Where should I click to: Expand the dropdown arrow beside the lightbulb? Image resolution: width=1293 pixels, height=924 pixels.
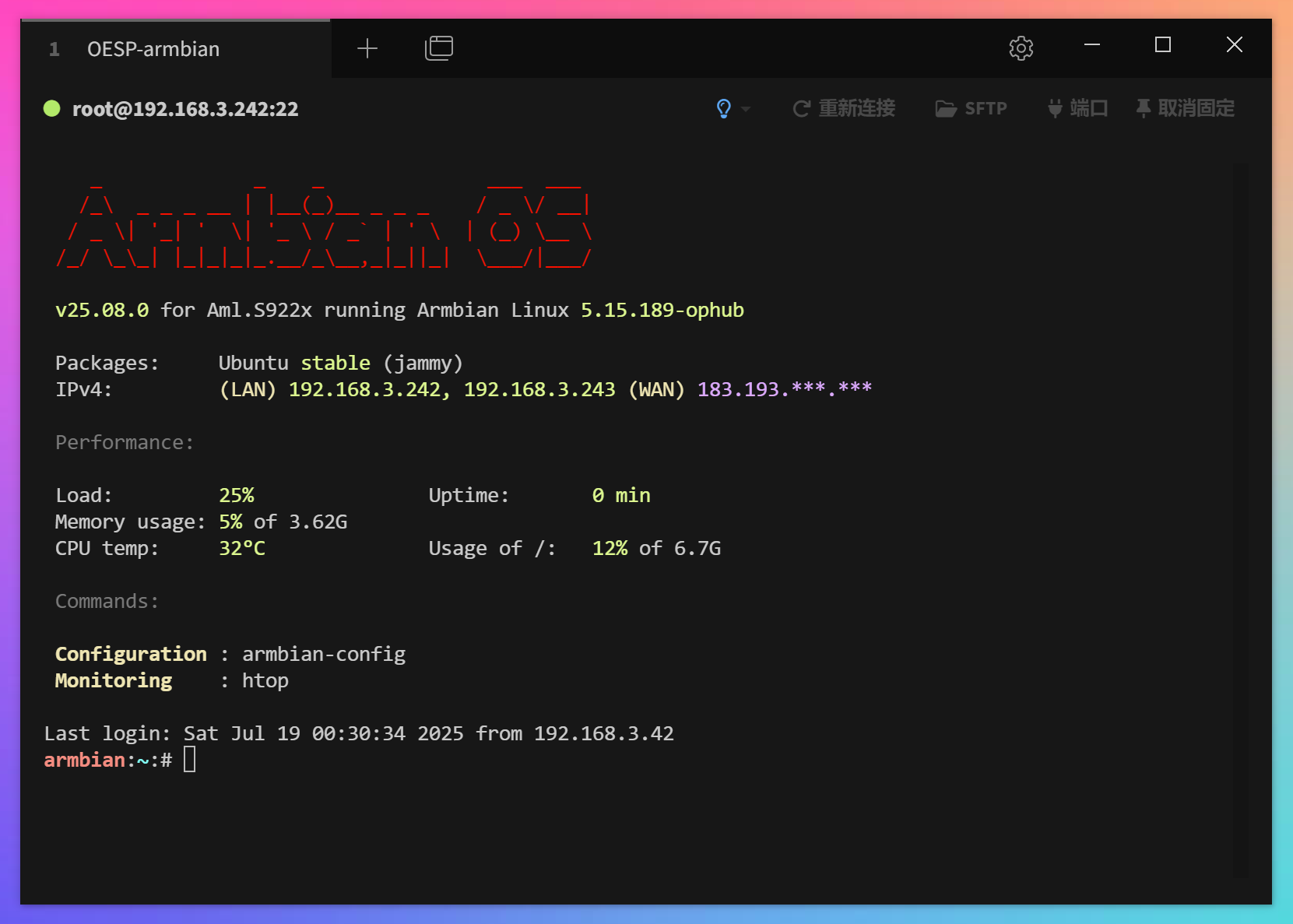coord(746,109)
